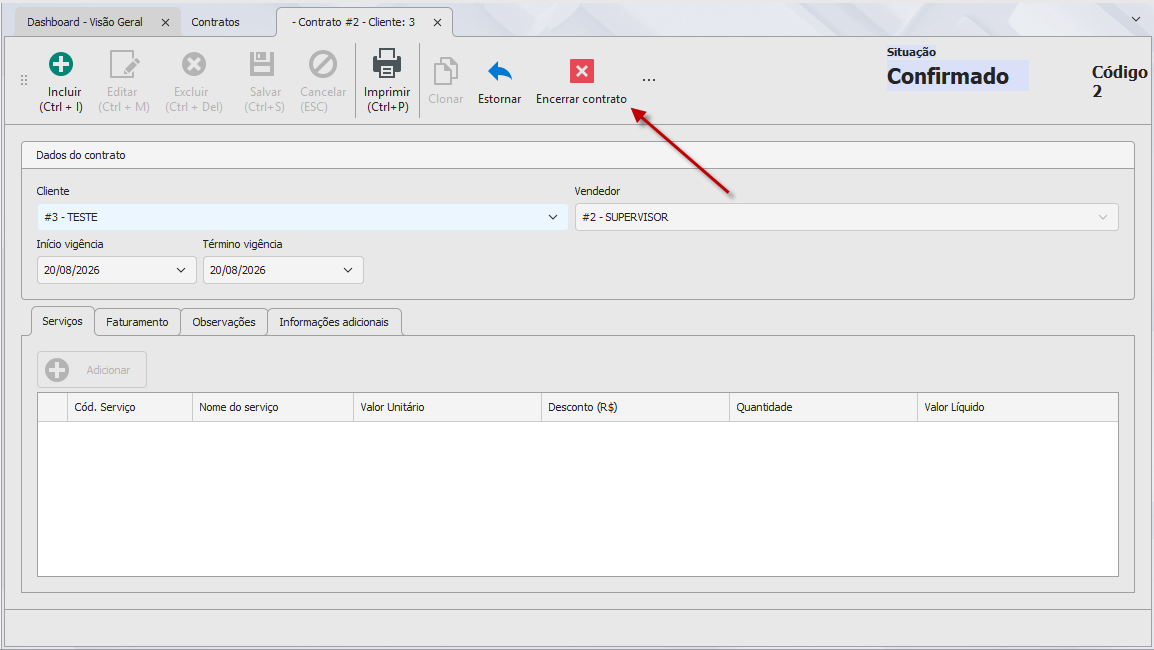The height and width of the screenshot is (650, 1154).
Task: Close the Contrato #2 tab
Action: pyautogui.click(x=437, y=22)
